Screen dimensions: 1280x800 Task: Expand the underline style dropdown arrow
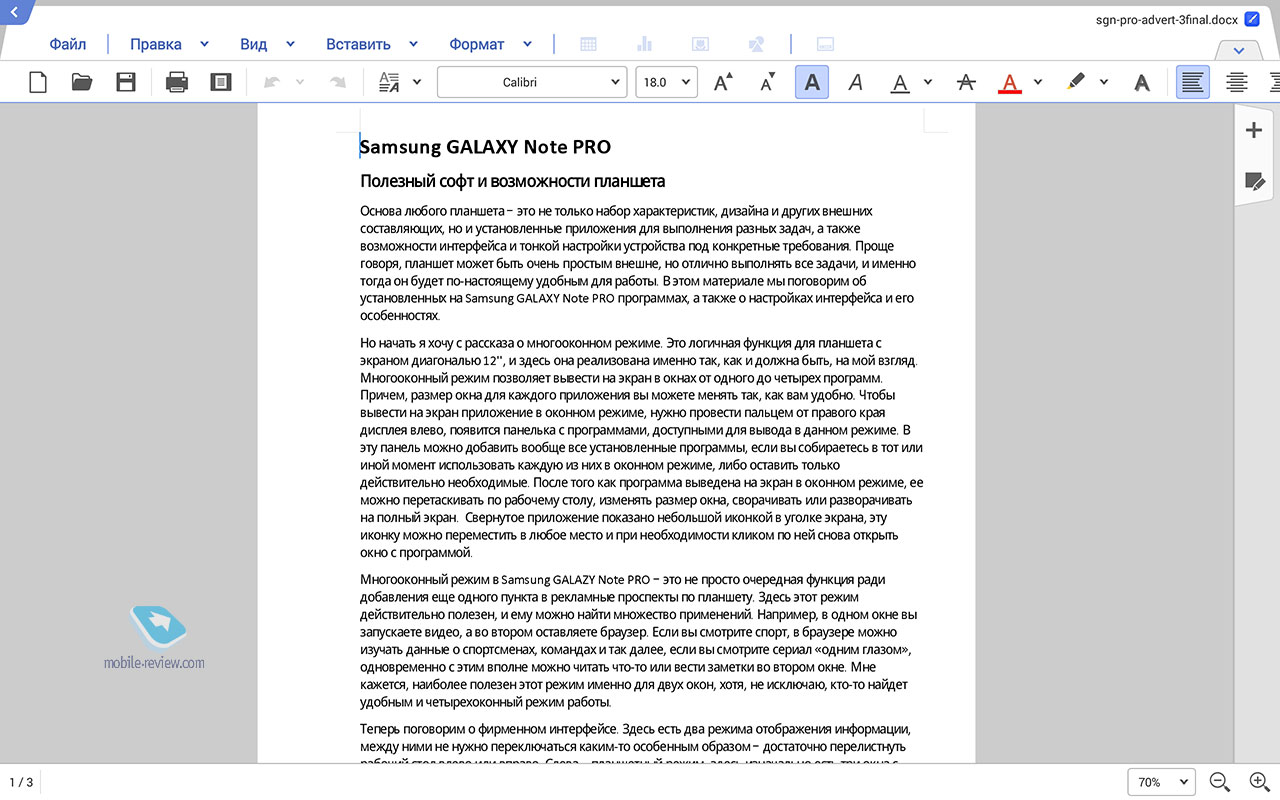pos(928,82)
